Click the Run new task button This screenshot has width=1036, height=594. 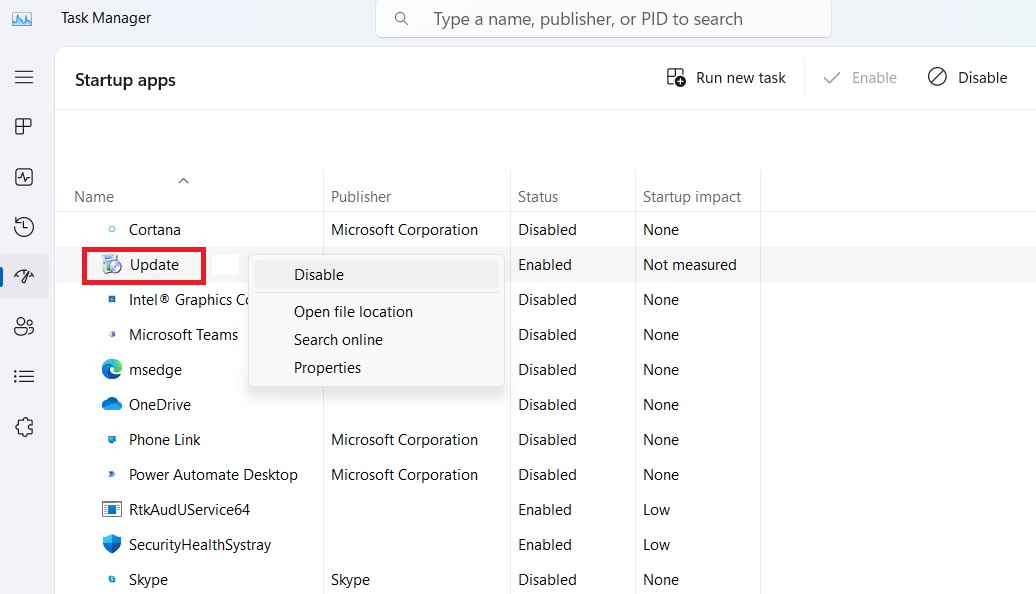(726, 77)
